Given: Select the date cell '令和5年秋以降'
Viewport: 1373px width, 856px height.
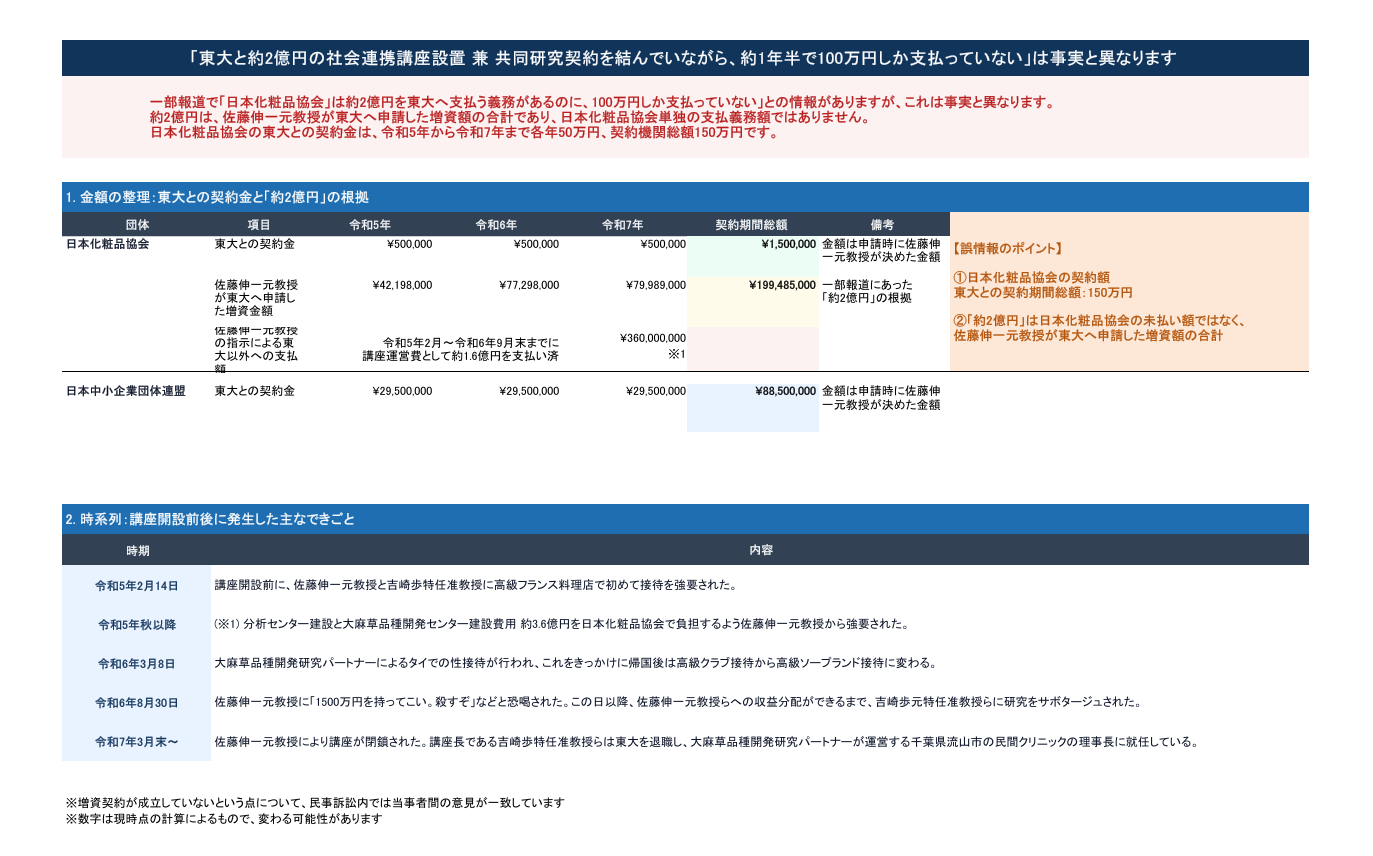Looking at the screenshot, I should [x=137, y=624].
